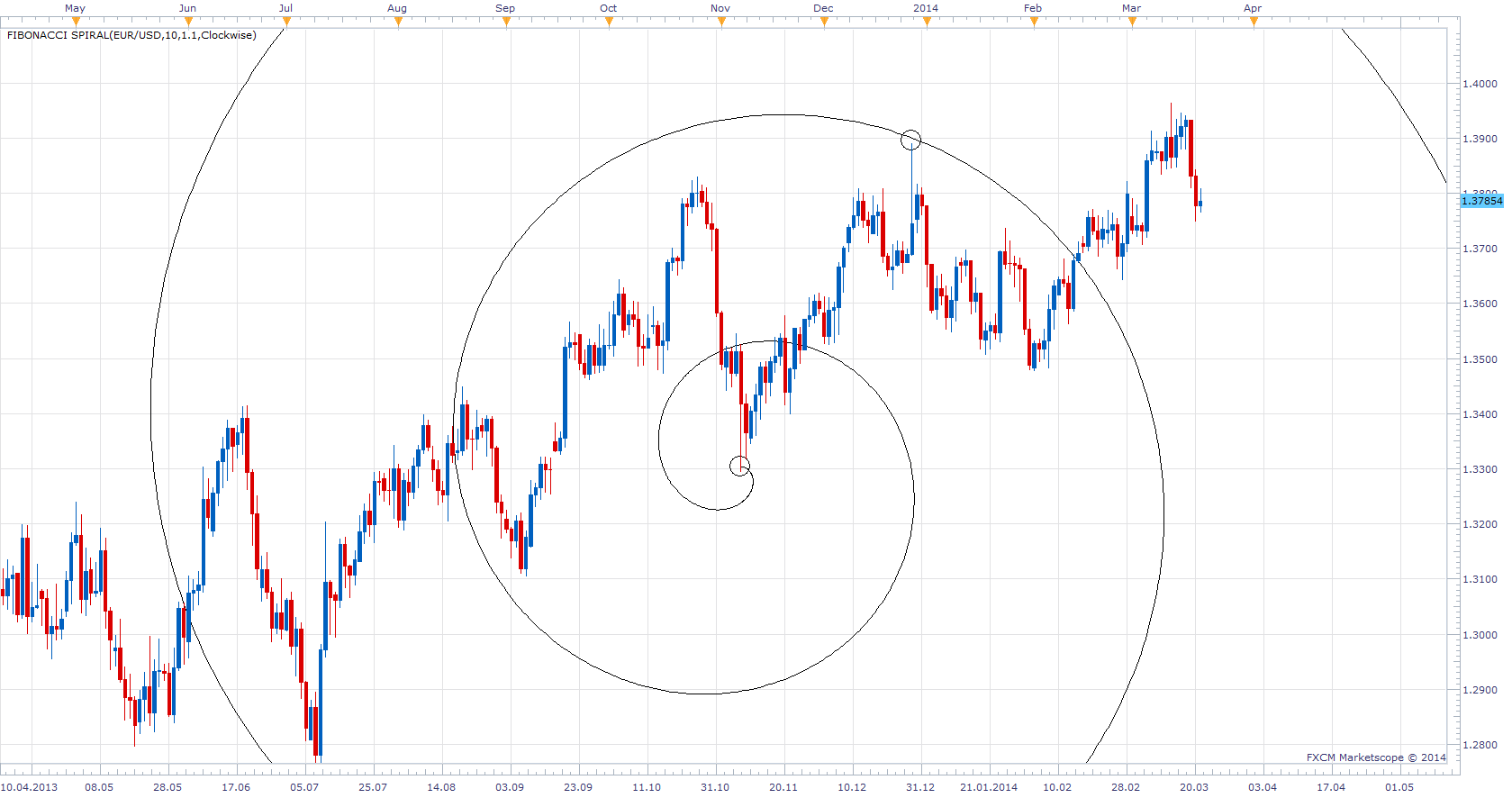Image resolution: width=1512 pixels, height=798 pixels.
Task: Click the 2014 year marker triangle
Action: [x=927, y=22]
